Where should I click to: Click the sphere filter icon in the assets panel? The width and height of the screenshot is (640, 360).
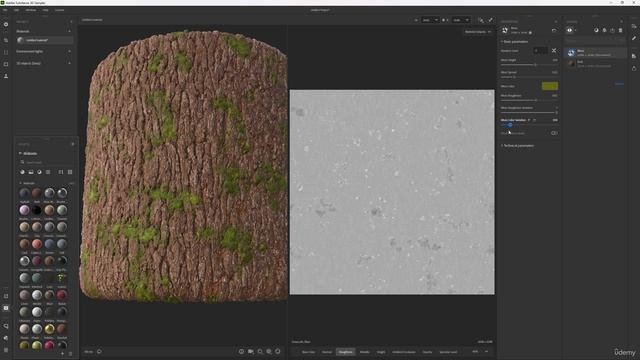tap(22, 172)
